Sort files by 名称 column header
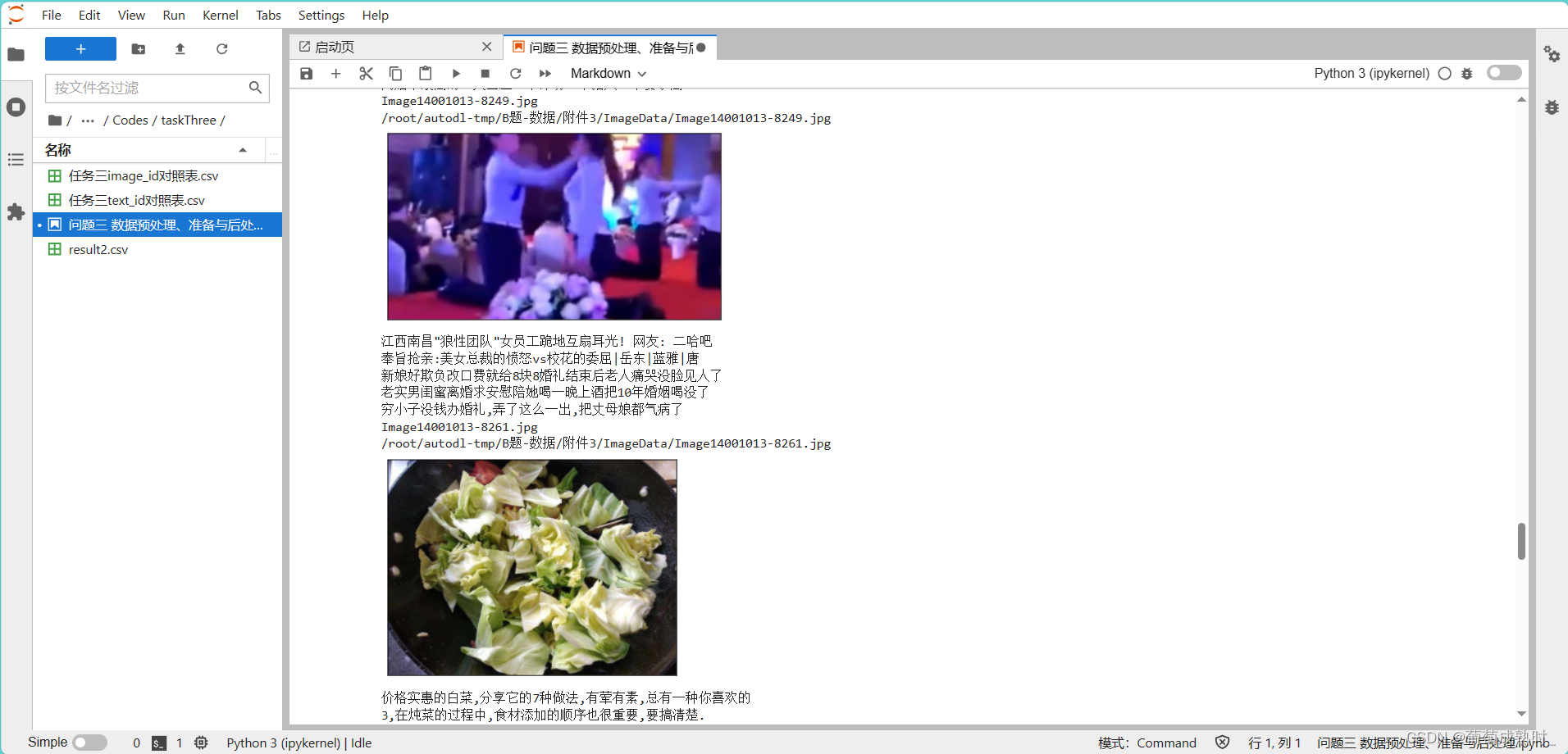 (x=148, y=150)
